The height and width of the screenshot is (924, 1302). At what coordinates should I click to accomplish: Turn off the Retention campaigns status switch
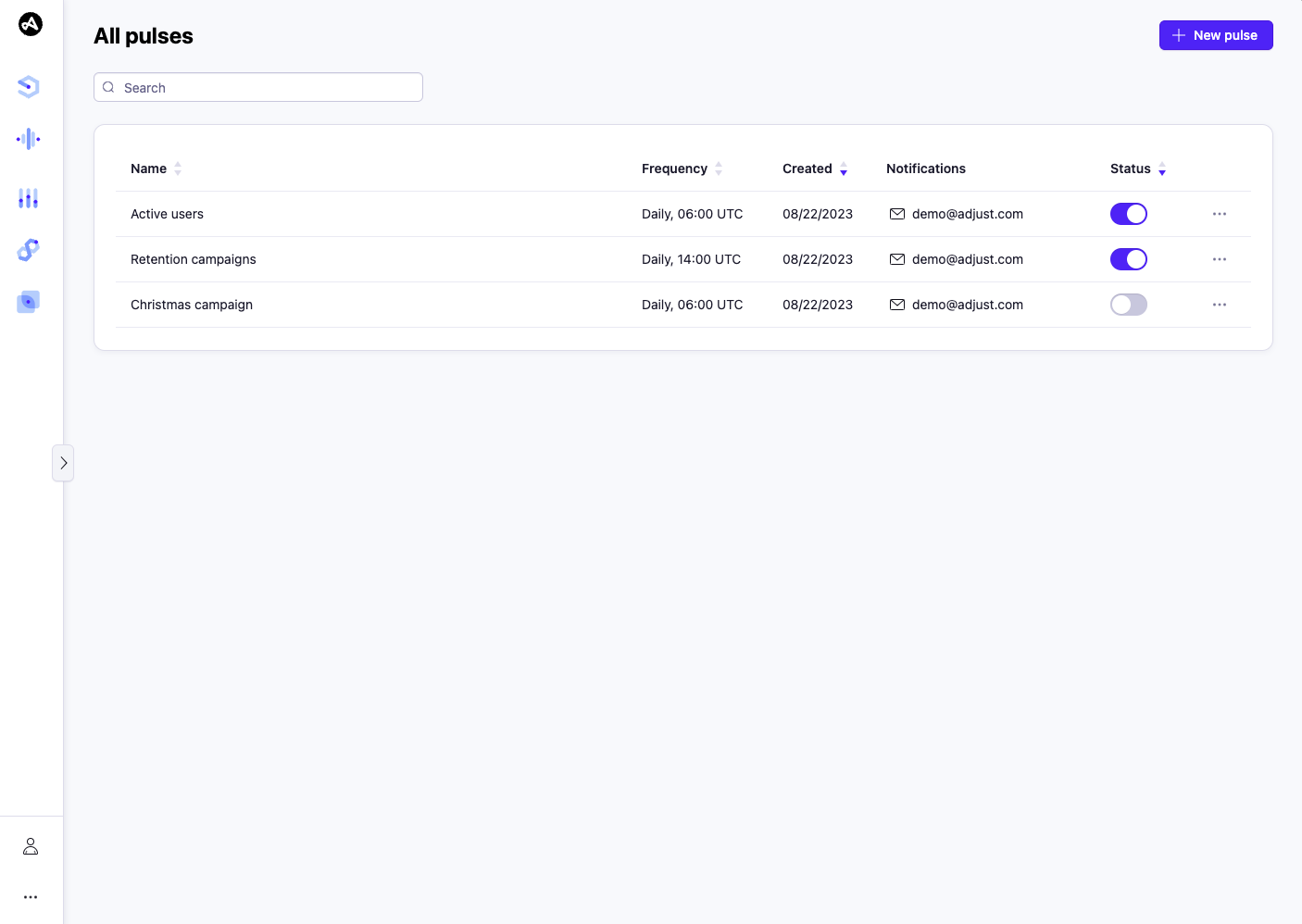[x=1128, y=259]
